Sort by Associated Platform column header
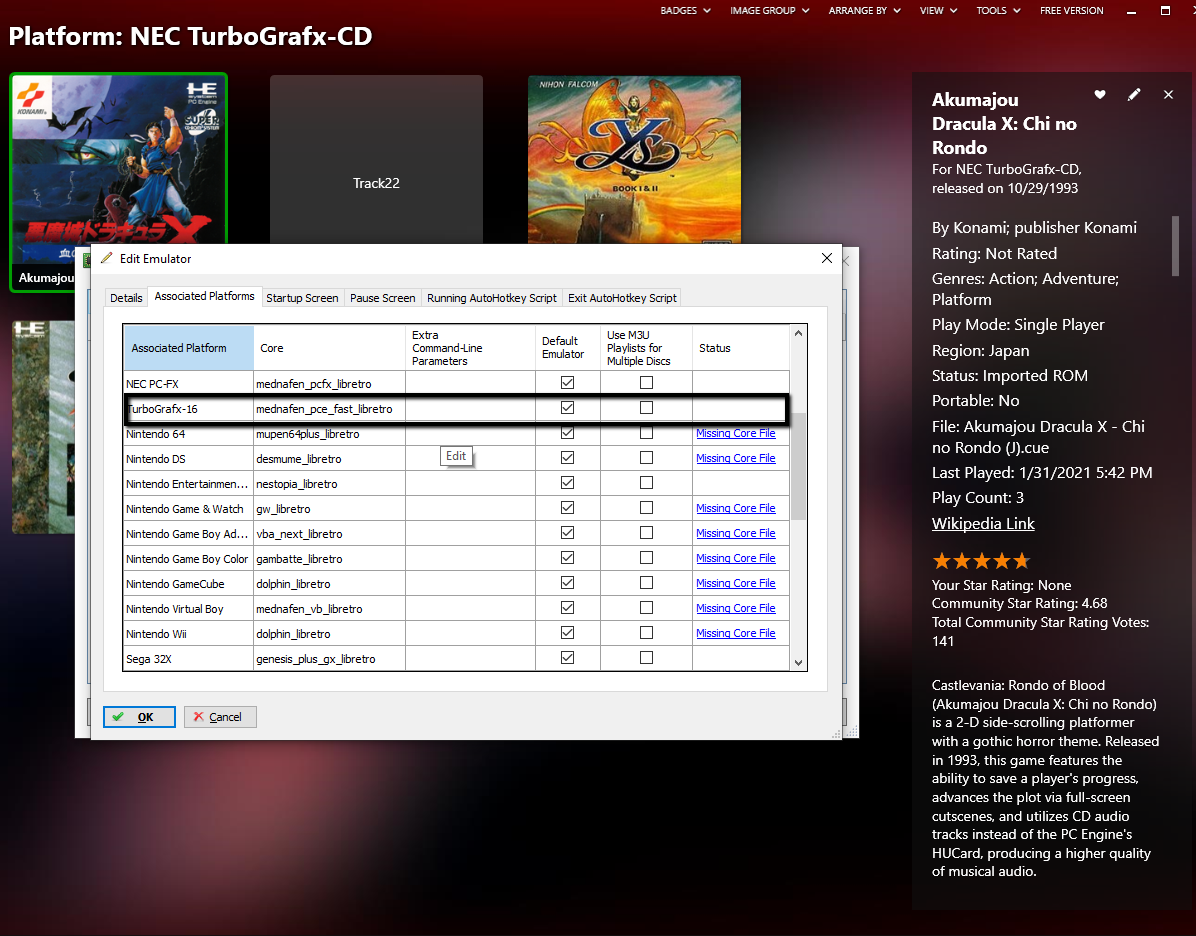Image resolution: width=1196 pixels, height=936 pixels. pos(188,348)
